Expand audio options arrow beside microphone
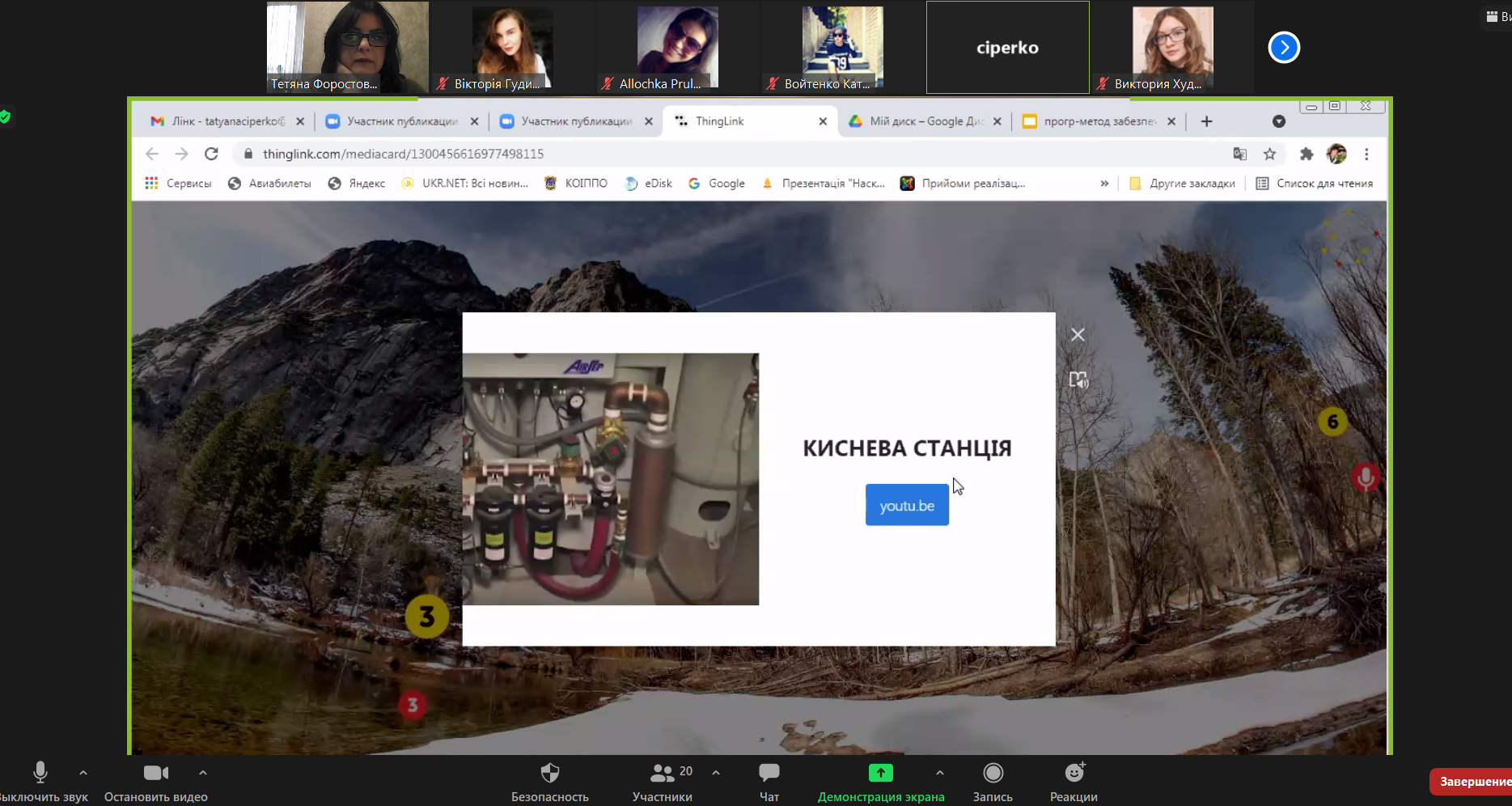 83,773
